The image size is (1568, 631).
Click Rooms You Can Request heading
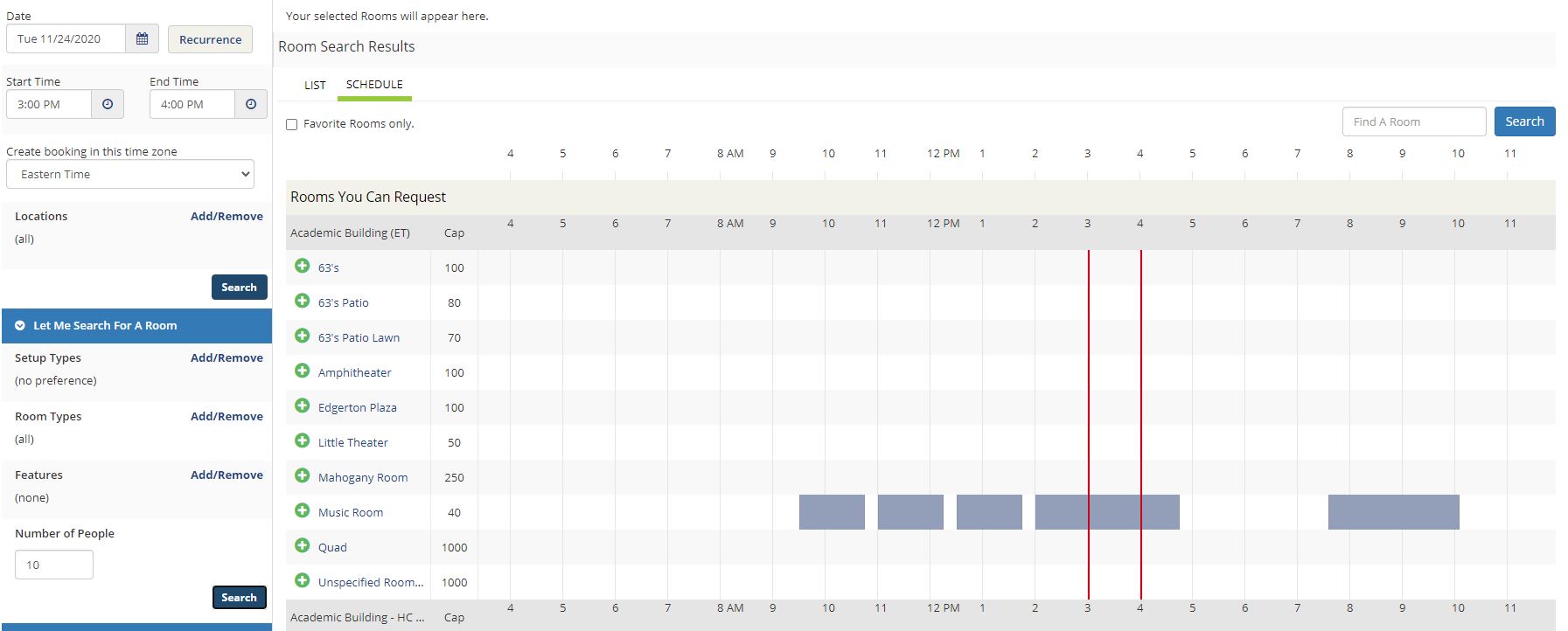[x=368, y=197]
